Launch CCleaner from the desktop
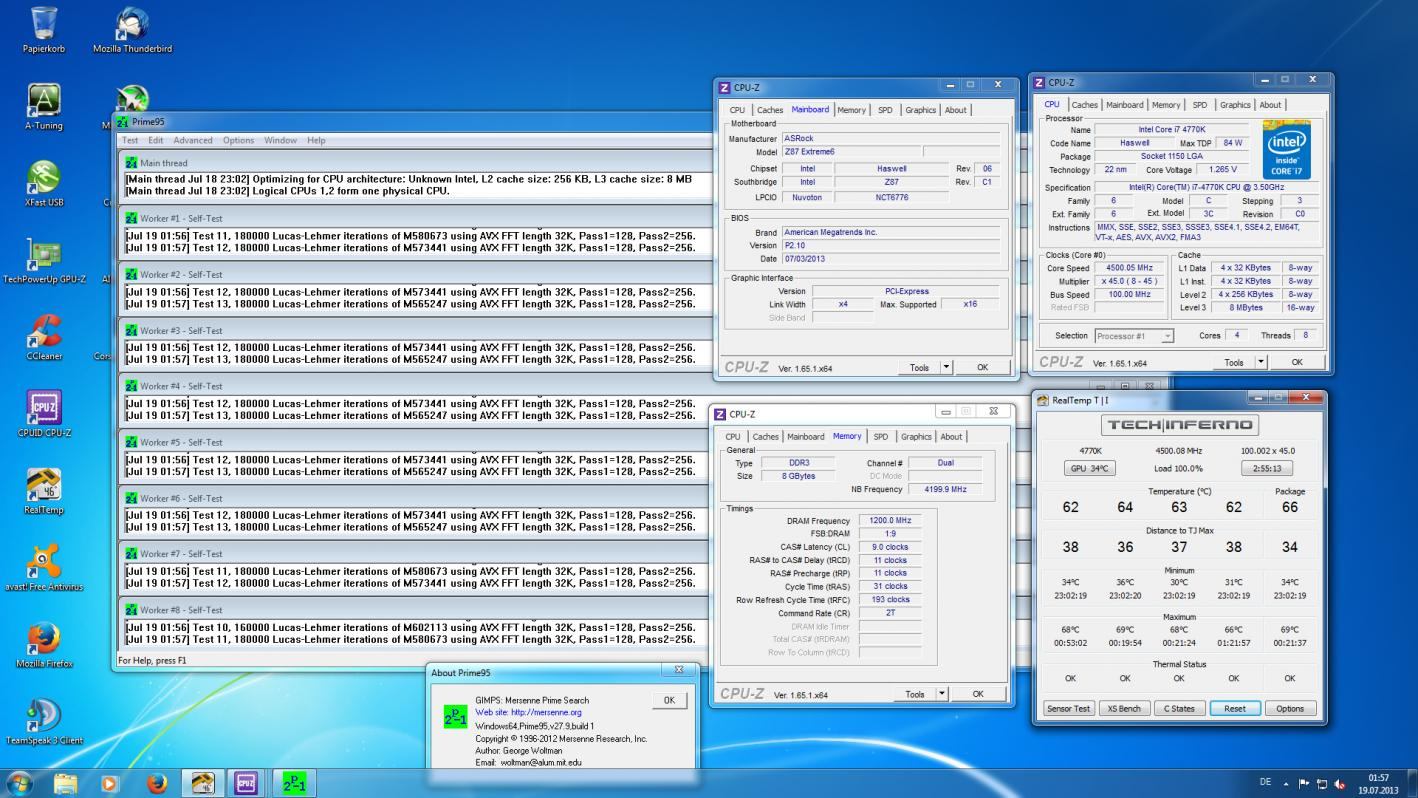This screenshot has width=1418, height=798. pyautogui.click(x=44, y=338)
